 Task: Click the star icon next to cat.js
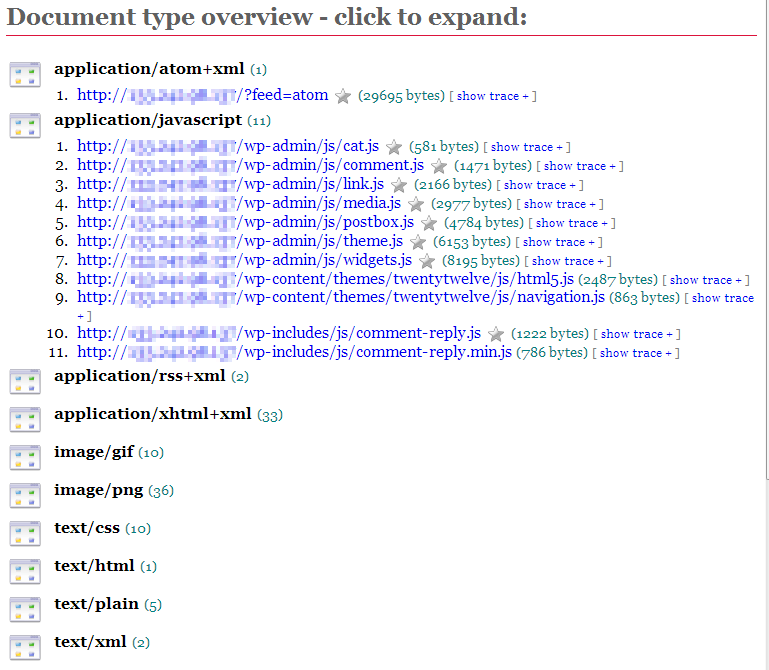pyautogui.click(x=394, y=147)
